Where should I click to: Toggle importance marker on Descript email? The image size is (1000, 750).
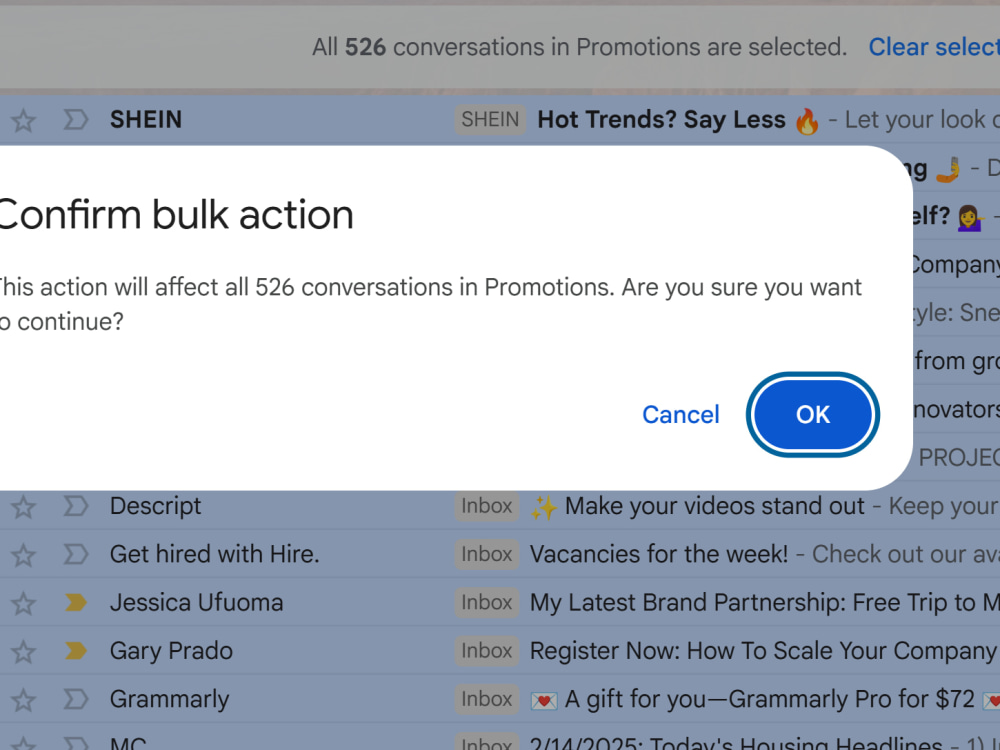(x=75, y=506)
